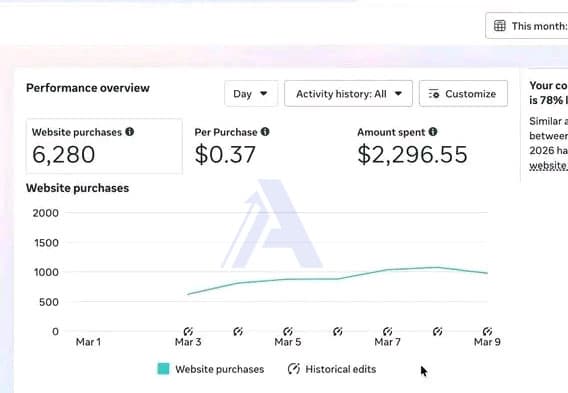Screen dimensions: 568x393
Task: Click the 6,280 purchases value
Action: point(64,154)
